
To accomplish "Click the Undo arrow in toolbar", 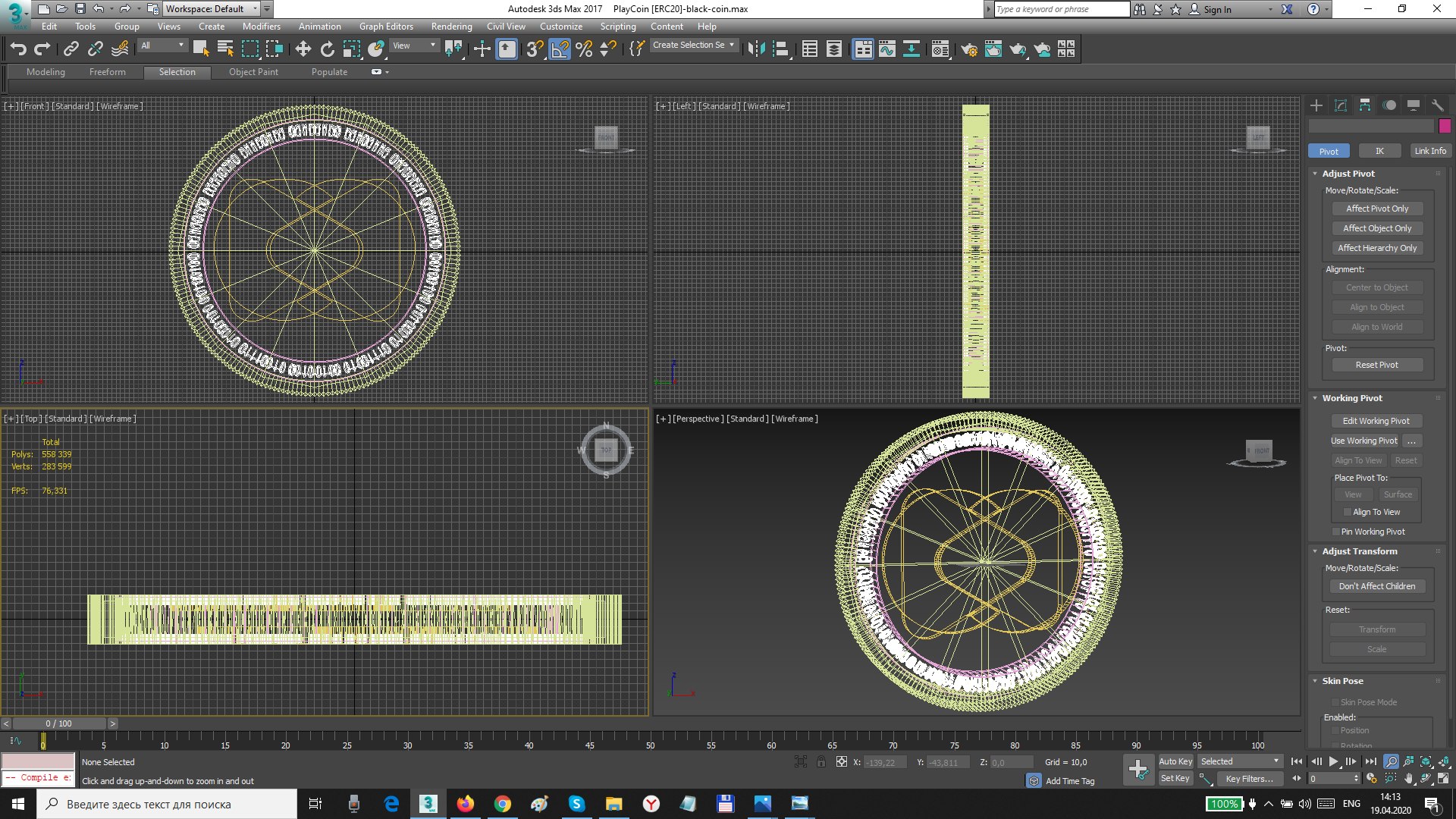I will pyautogui.click(x=18, y=49).
